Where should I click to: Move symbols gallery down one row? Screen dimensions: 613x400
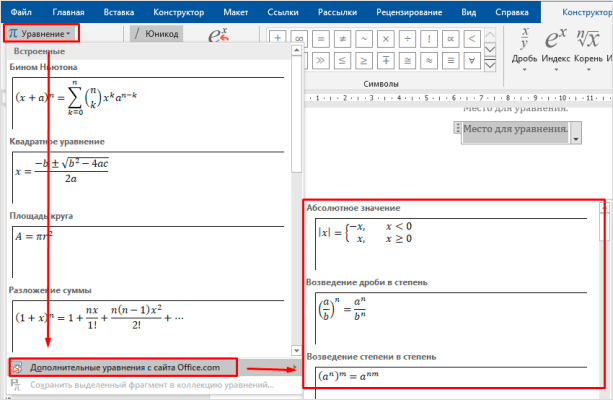click(x=490, y=50)
